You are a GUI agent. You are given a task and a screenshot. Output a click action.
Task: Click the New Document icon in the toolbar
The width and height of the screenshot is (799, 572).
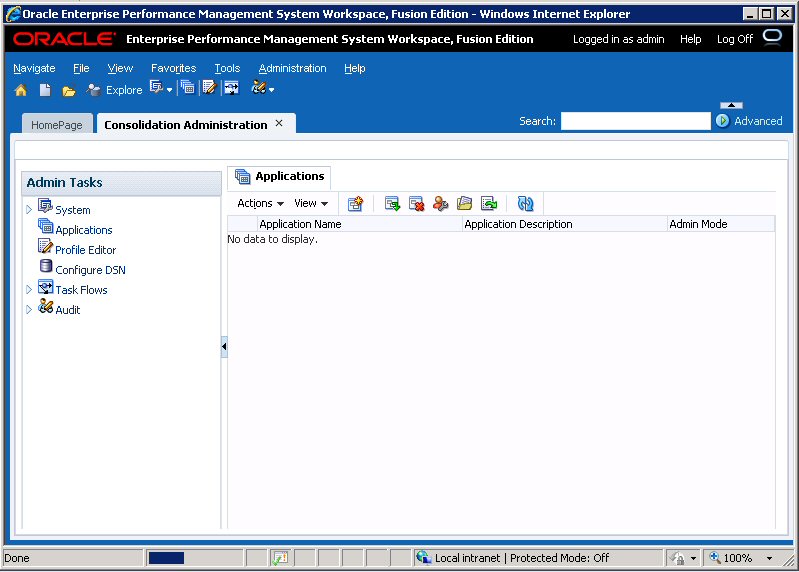tap(45, 90)
